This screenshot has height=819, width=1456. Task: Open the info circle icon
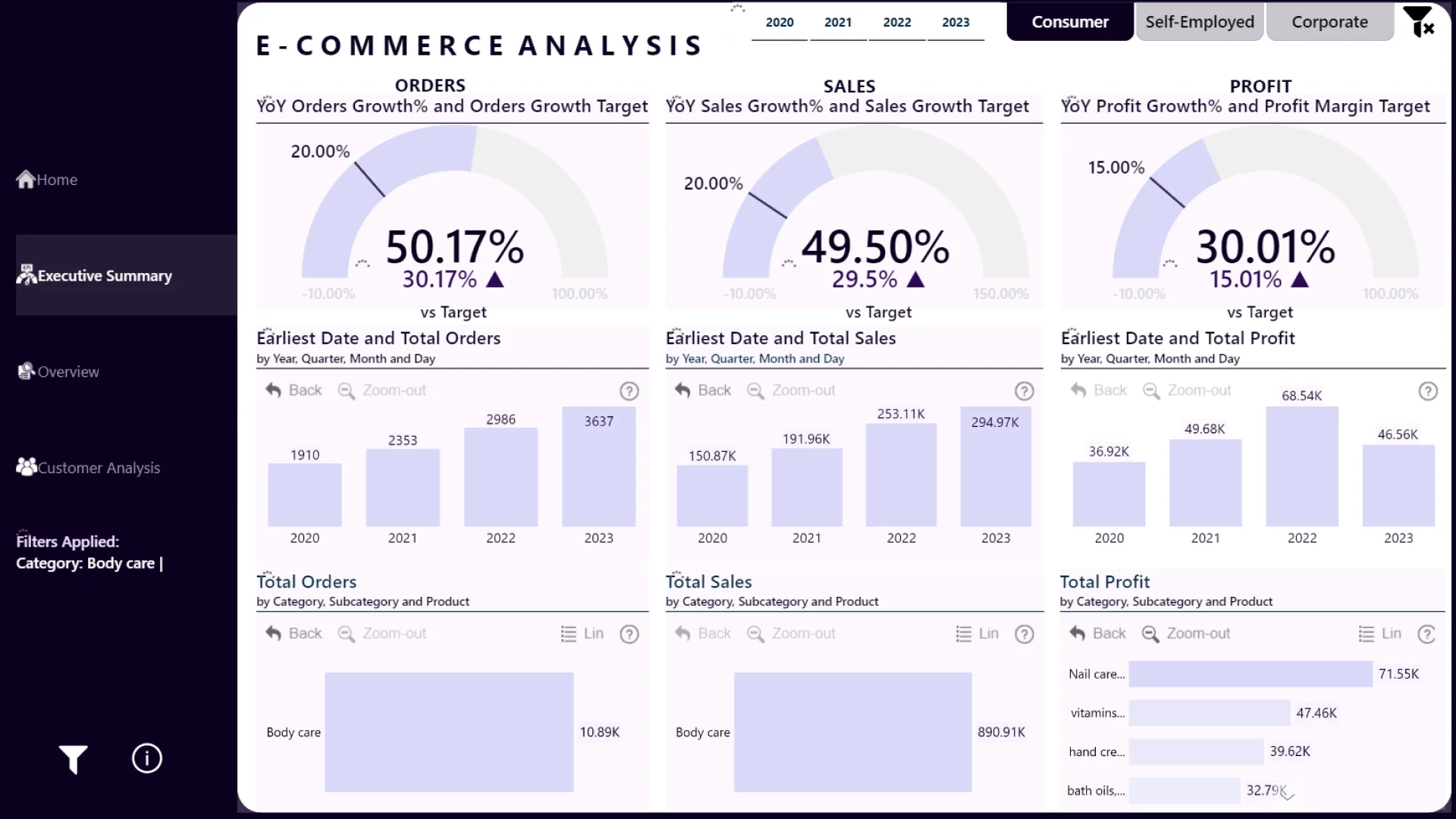click(146, 758)
